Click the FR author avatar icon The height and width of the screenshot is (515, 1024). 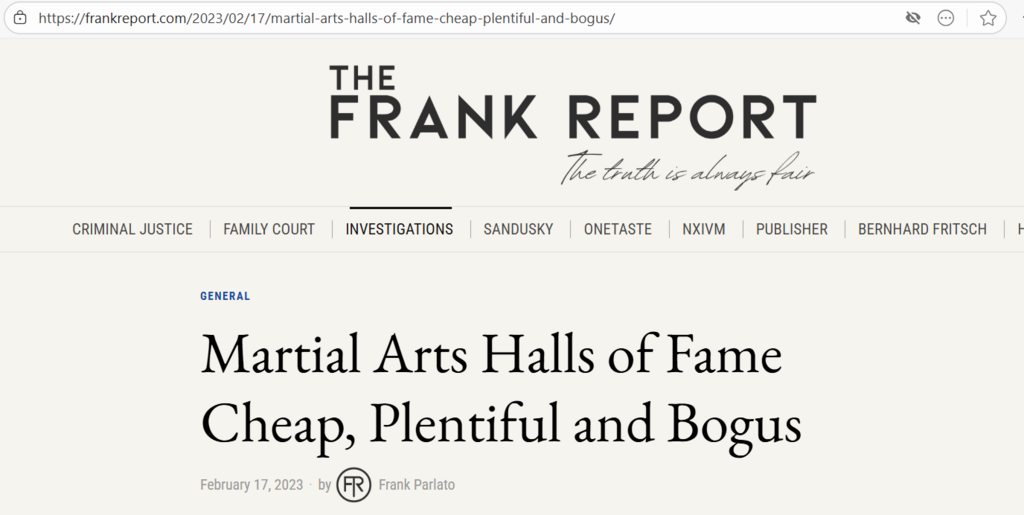tap(353, 485)
